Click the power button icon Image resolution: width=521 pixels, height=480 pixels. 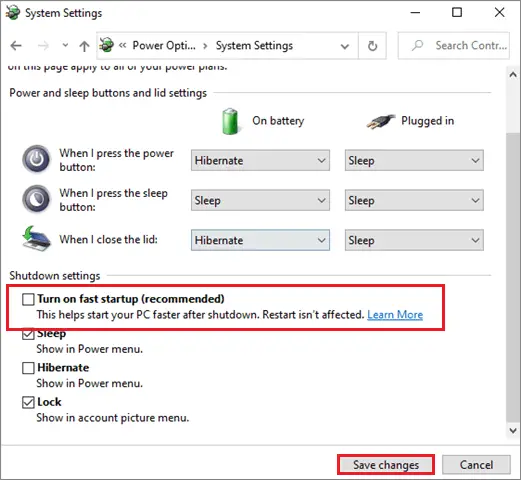(36, 159)
